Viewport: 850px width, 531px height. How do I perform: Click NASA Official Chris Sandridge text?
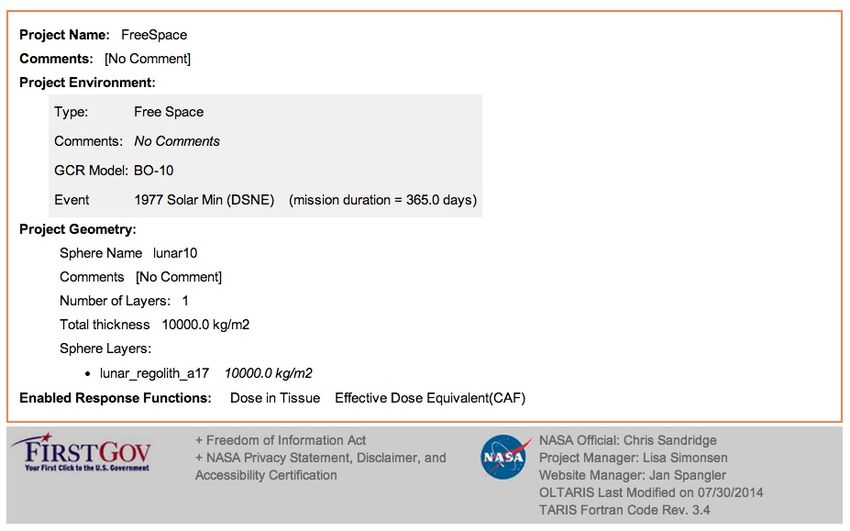[628, 440]
